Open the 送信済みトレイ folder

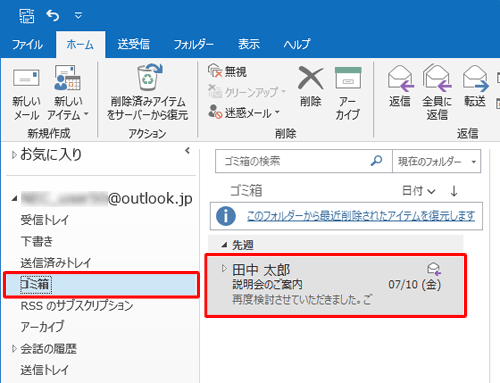pyautogui.click(x=56, y=263)
